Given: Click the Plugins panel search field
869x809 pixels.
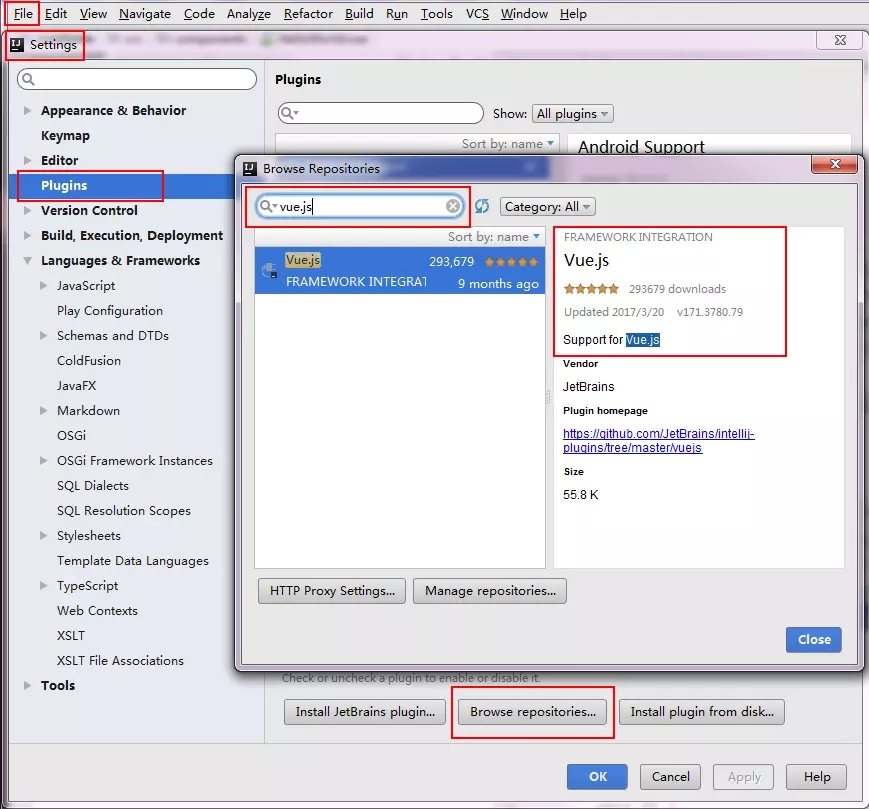Looking at the screenshot, I should click(x=381, y=114).
